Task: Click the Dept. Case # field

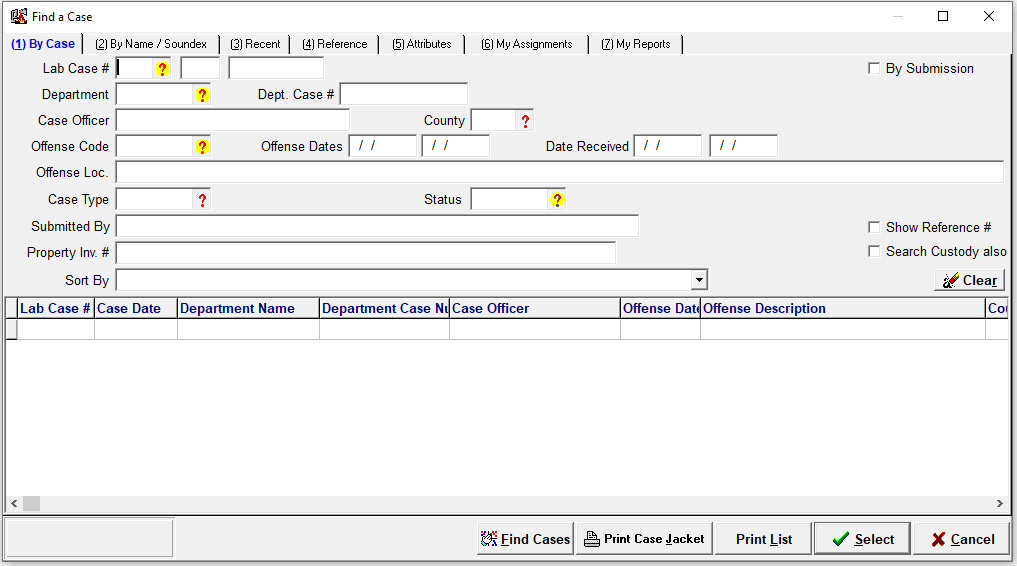Action: pyautogui.click(x=403, y=94)
